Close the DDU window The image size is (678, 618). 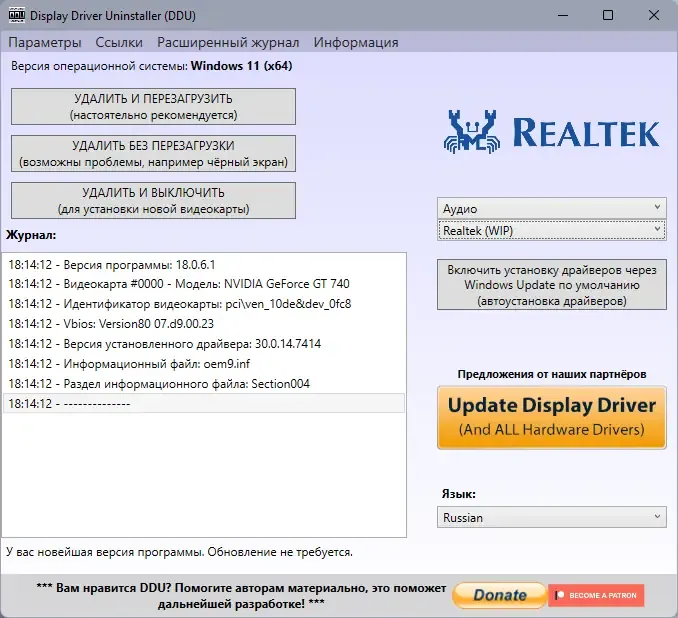654,15
